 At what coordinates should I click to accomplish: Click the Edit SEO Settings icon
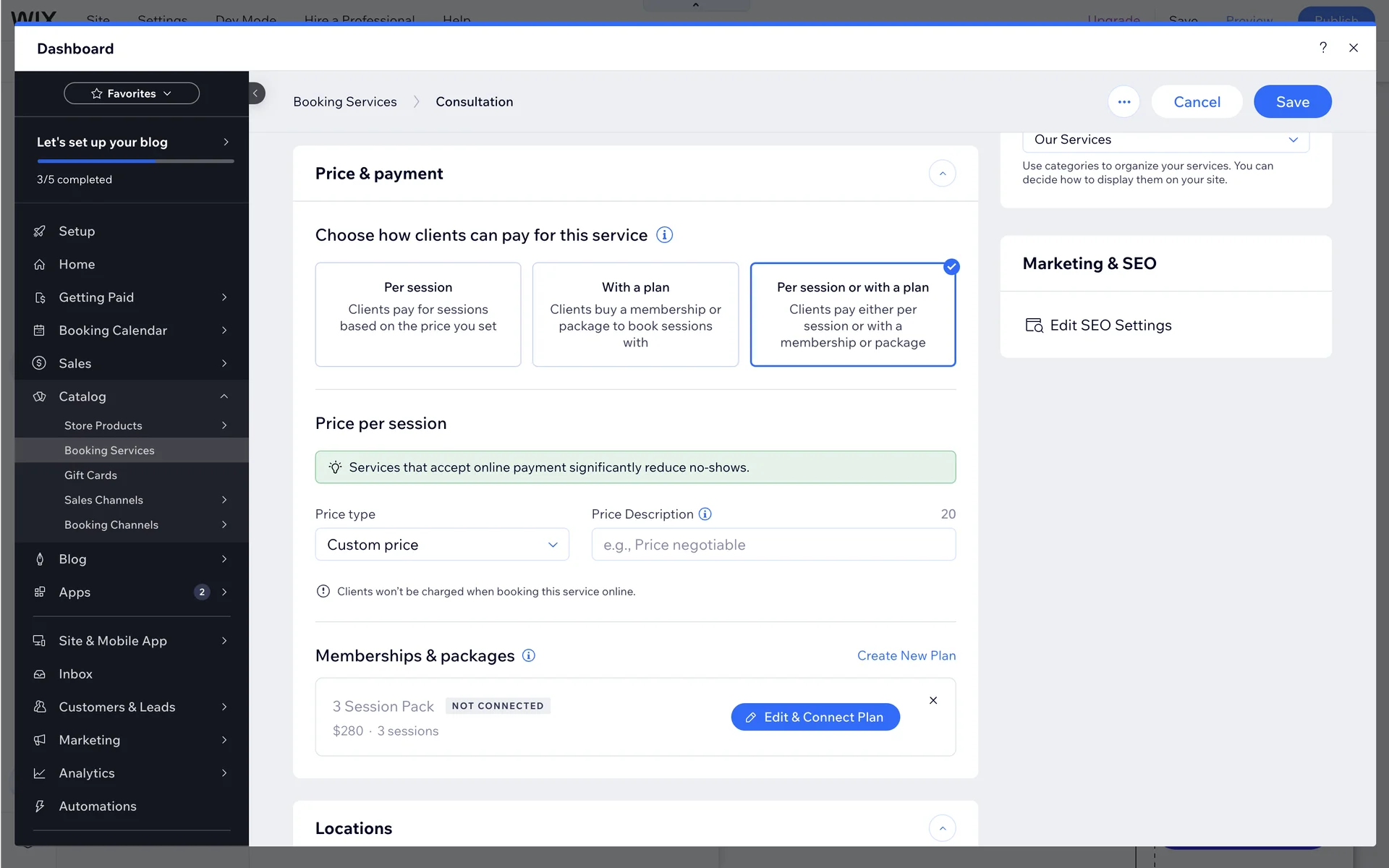pyautogui.click(x=1035, y=325)
